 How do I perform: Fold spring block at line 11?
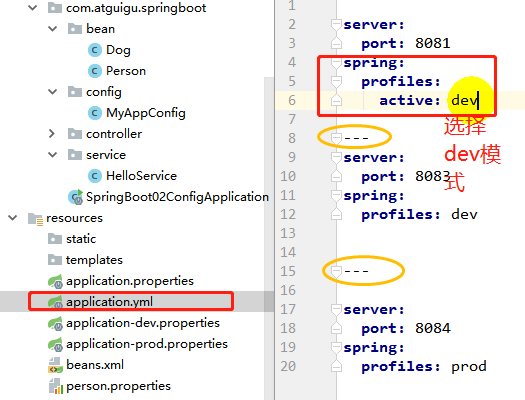(x=336, y=195)
